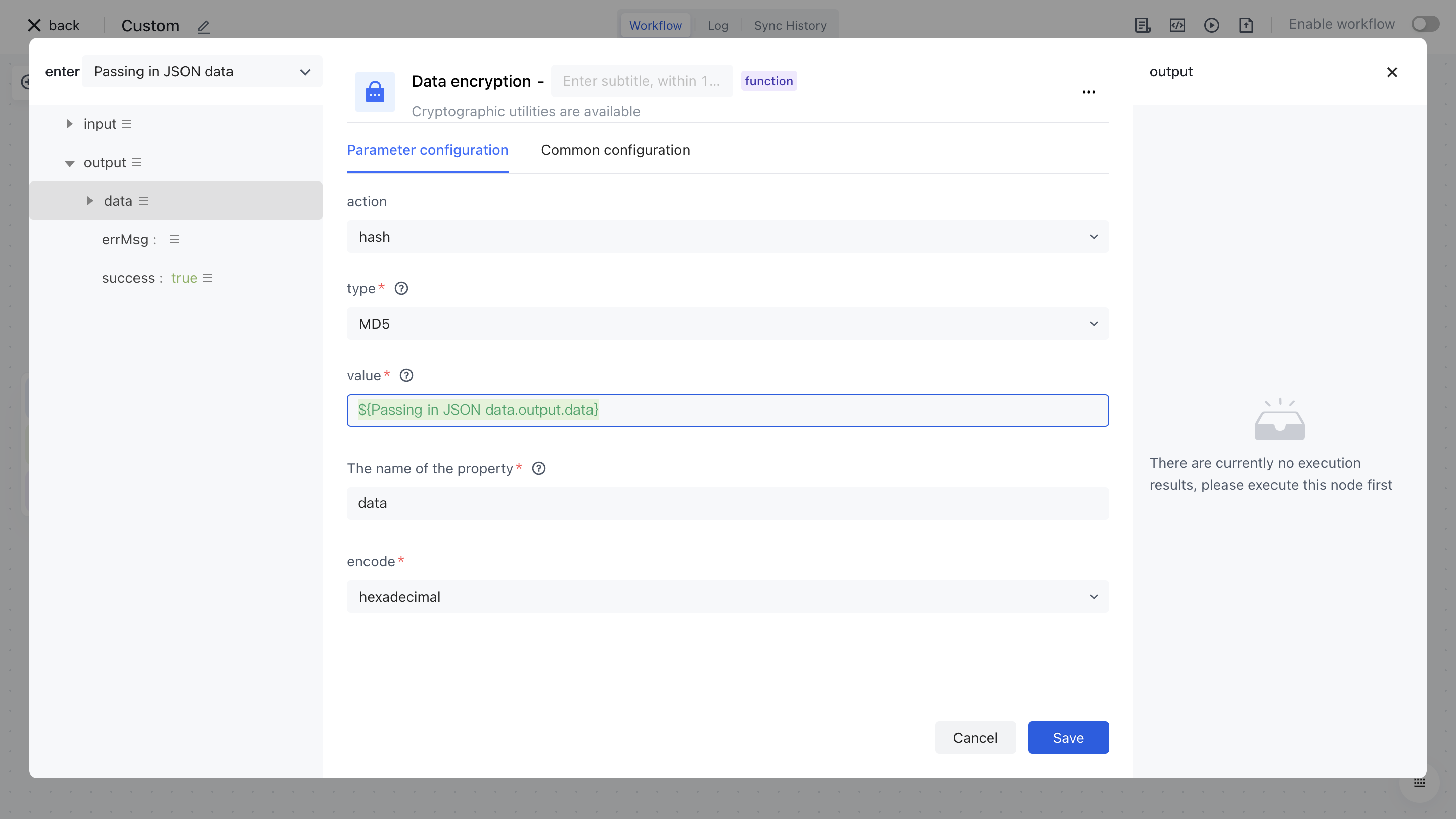The height and width of the screenshot is (819, 1456).
Task: Click the help icon next to type
Action: [x=401, y=288]
